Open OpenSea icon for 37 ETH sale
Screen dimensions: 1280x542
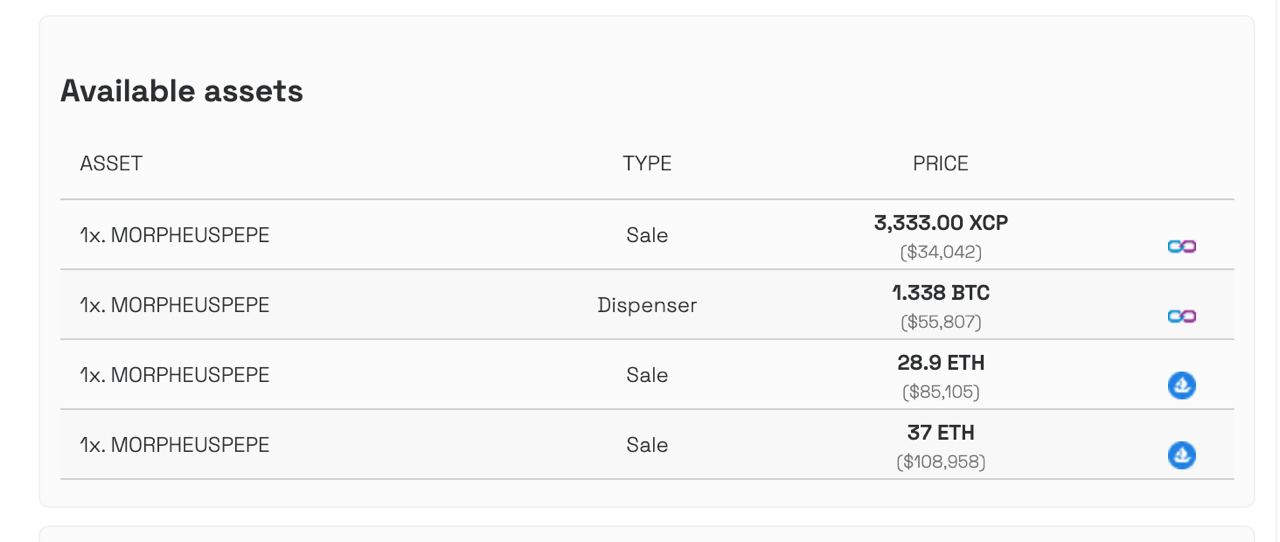click(x=1182, y=455)
